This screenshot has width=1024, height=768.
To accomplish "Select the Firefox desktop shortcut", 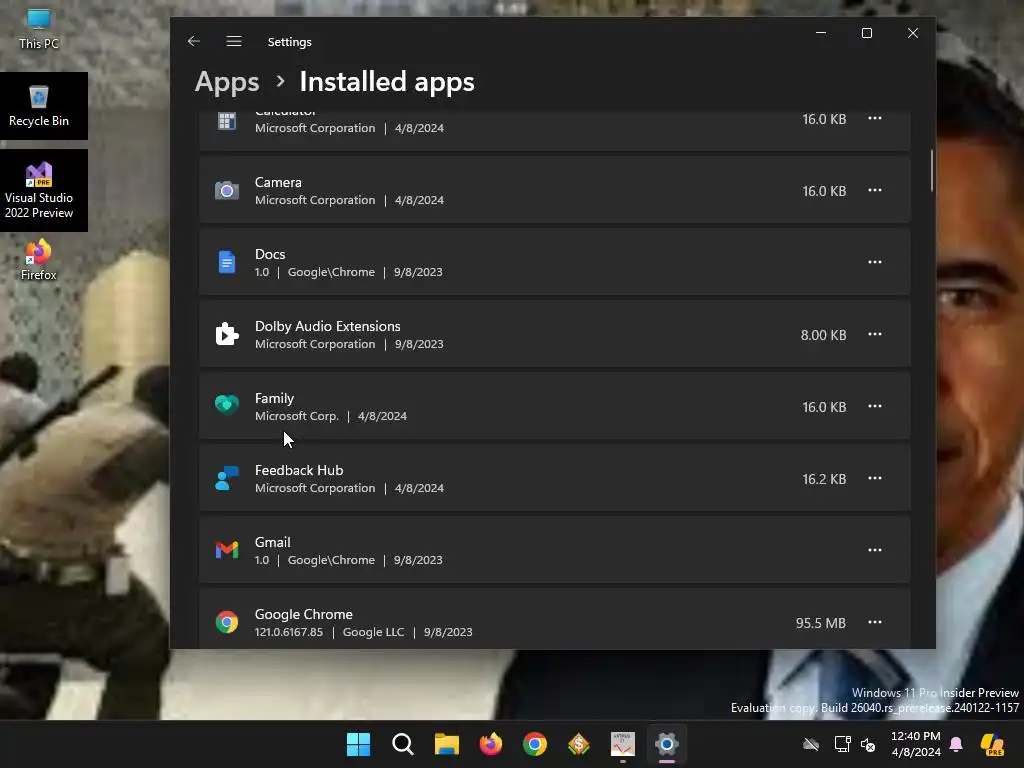I will point(39,261).
